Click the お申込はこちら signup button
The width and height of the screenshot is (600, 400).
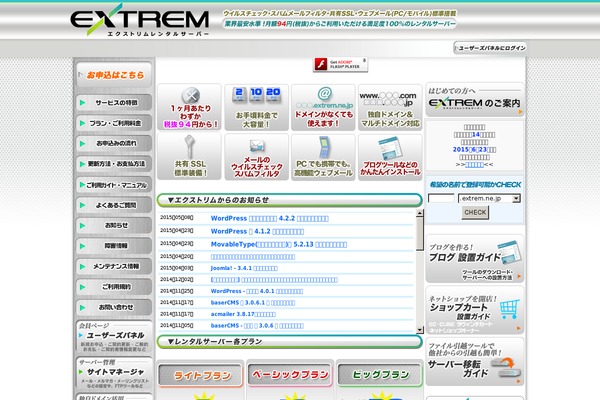pyautogui.click(x=114, y=75)
